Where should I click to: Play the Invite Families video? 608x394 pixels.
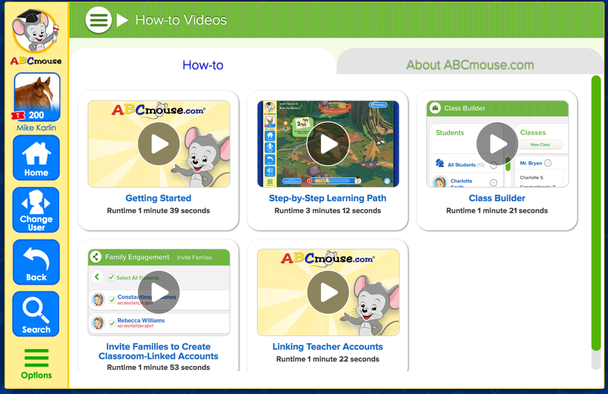[x=159, y=292]
